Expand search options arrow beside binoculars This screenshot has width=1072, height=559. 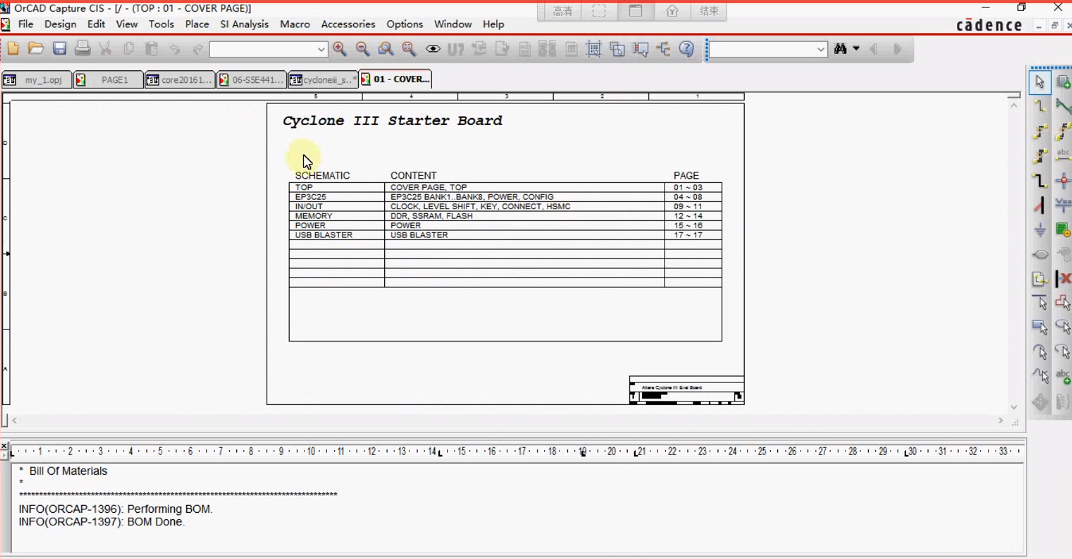point(856,49)
